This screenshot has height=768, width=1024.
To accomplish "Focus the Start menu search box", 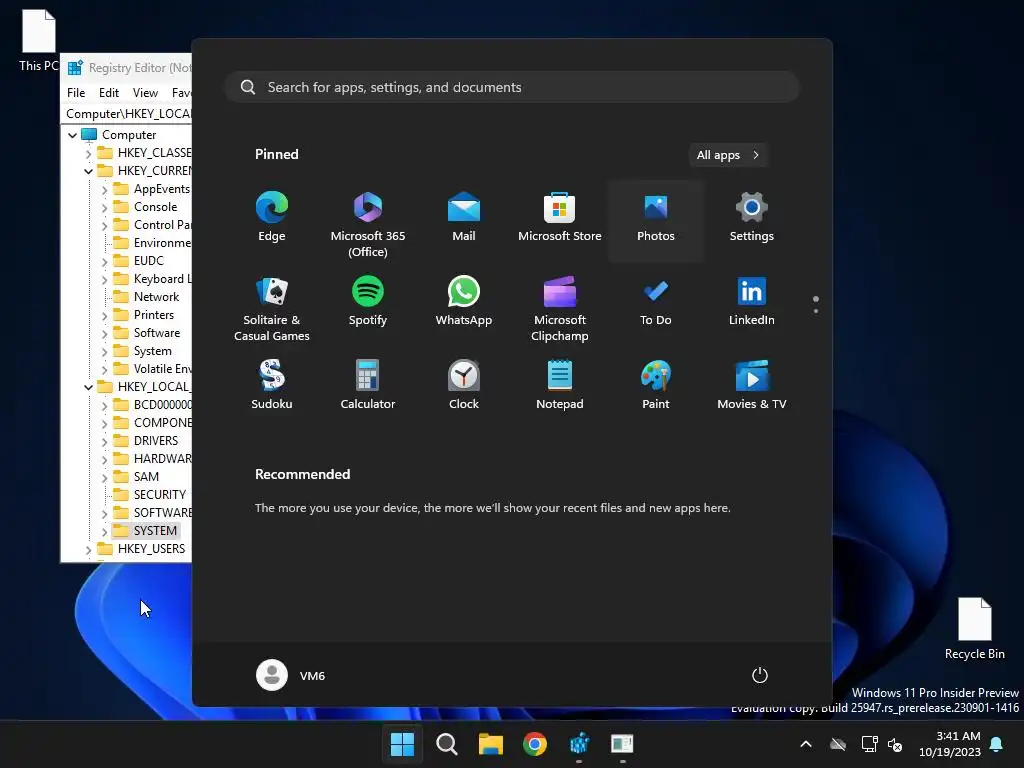I will [512, 87].
